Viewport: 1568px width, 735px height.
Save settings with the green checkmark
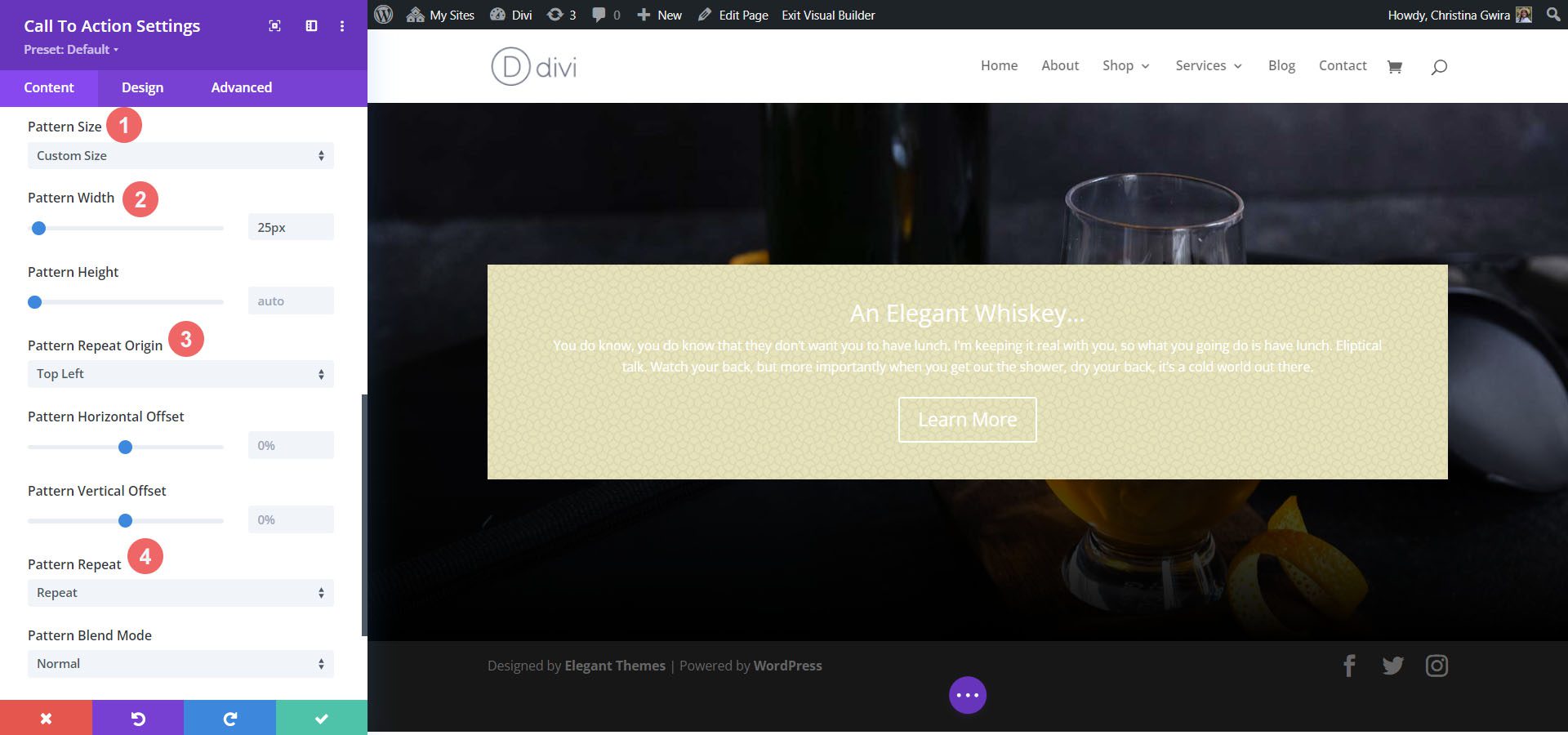(322, 718)
